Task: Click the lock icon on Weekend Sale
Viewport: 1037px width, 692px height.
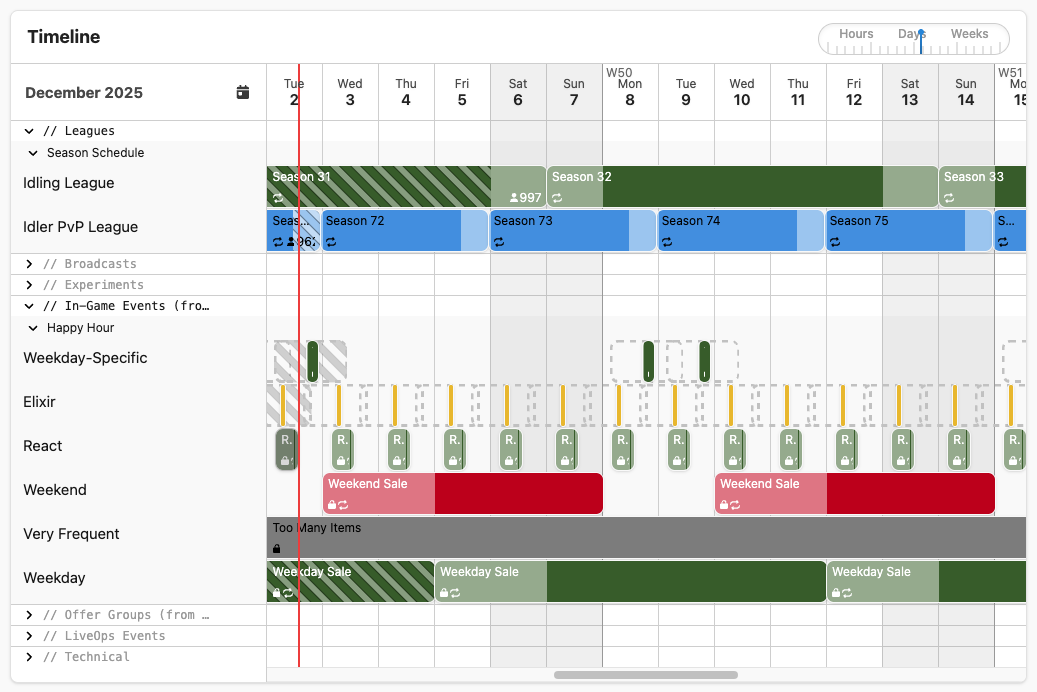Action: [330, 504]
